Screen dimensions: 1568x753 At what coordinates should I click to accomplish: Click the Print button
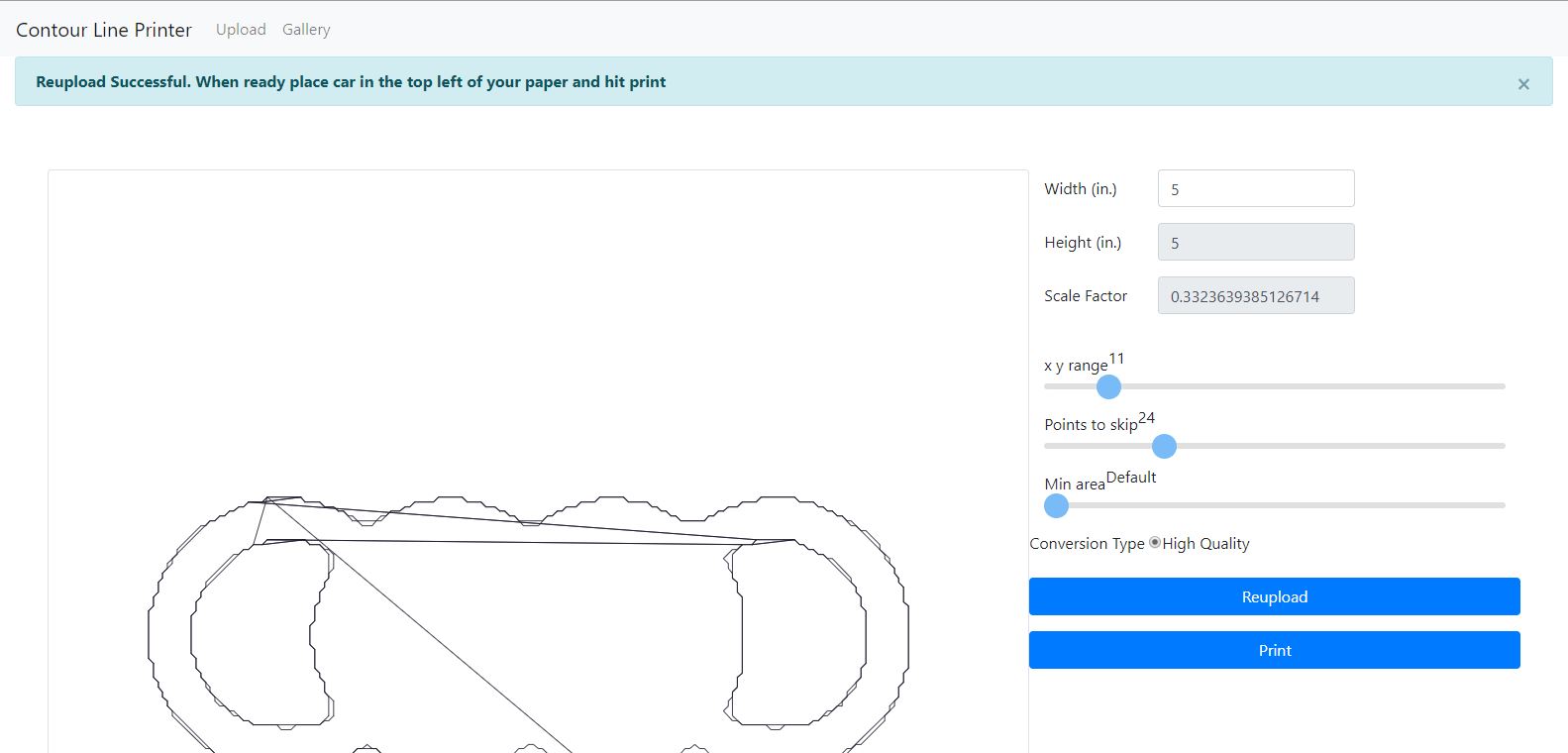[x=1275, y=650]
